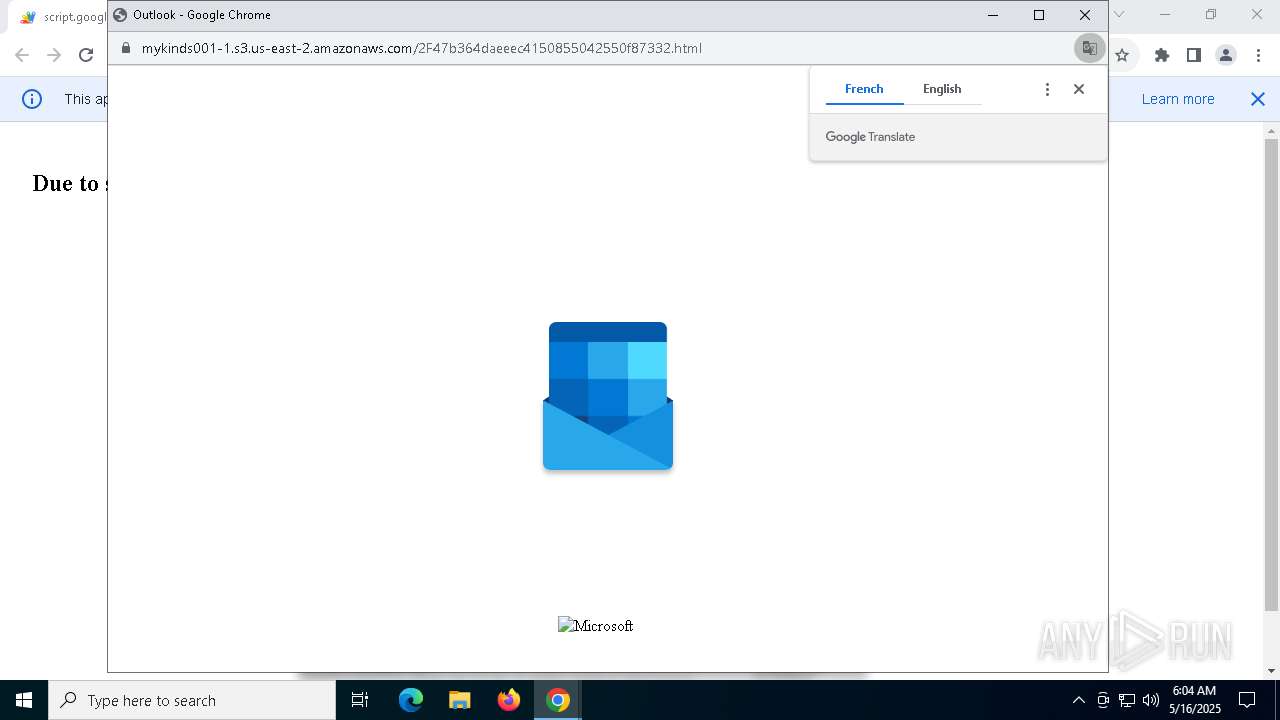Image resolution: width=1280 pixels, height=720 pixels.
Task: Launch Microsoft Edge from the taskbar
Action: [411, 700]
